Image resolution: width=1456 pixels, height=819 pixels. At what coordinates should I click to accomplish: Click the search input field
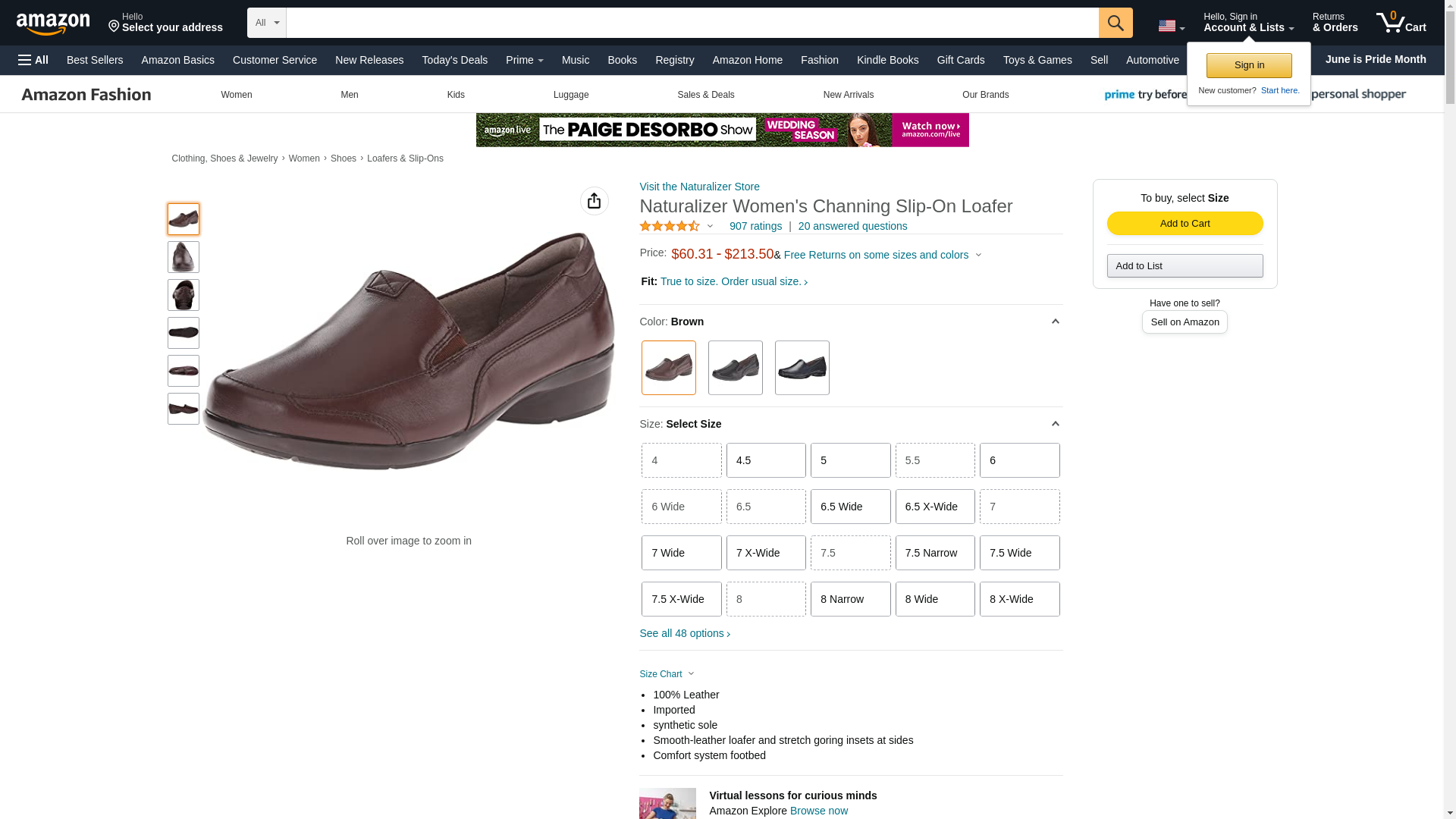(692, 23)
